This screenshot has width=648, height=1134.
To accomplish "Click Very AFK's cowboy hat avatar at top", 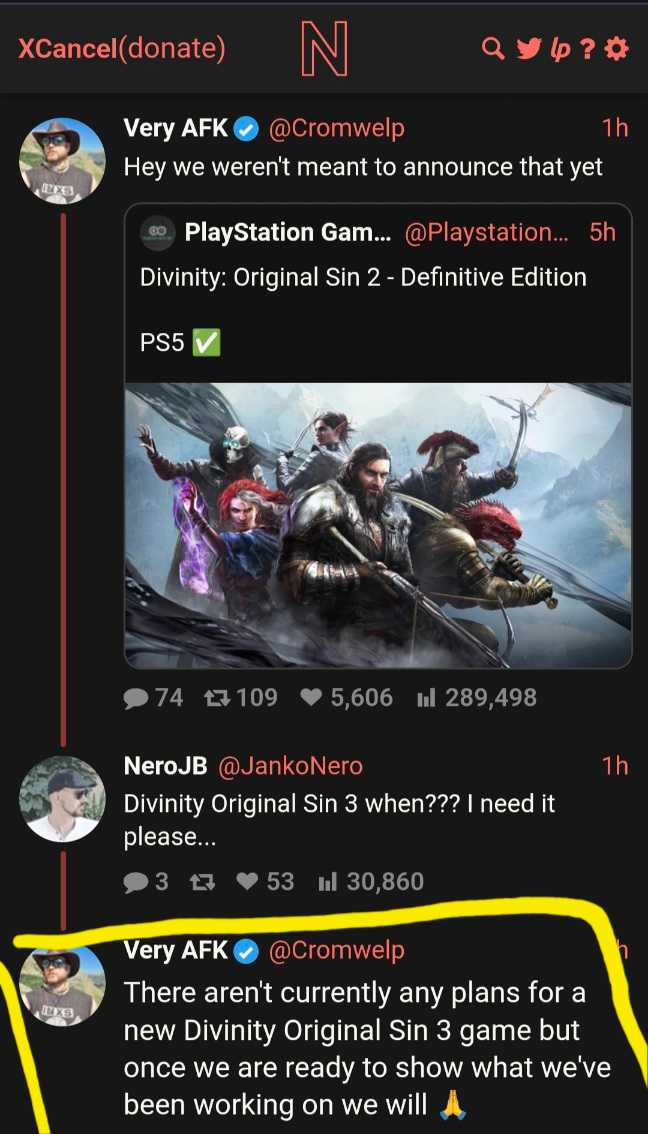I will (x=62, y=161).
